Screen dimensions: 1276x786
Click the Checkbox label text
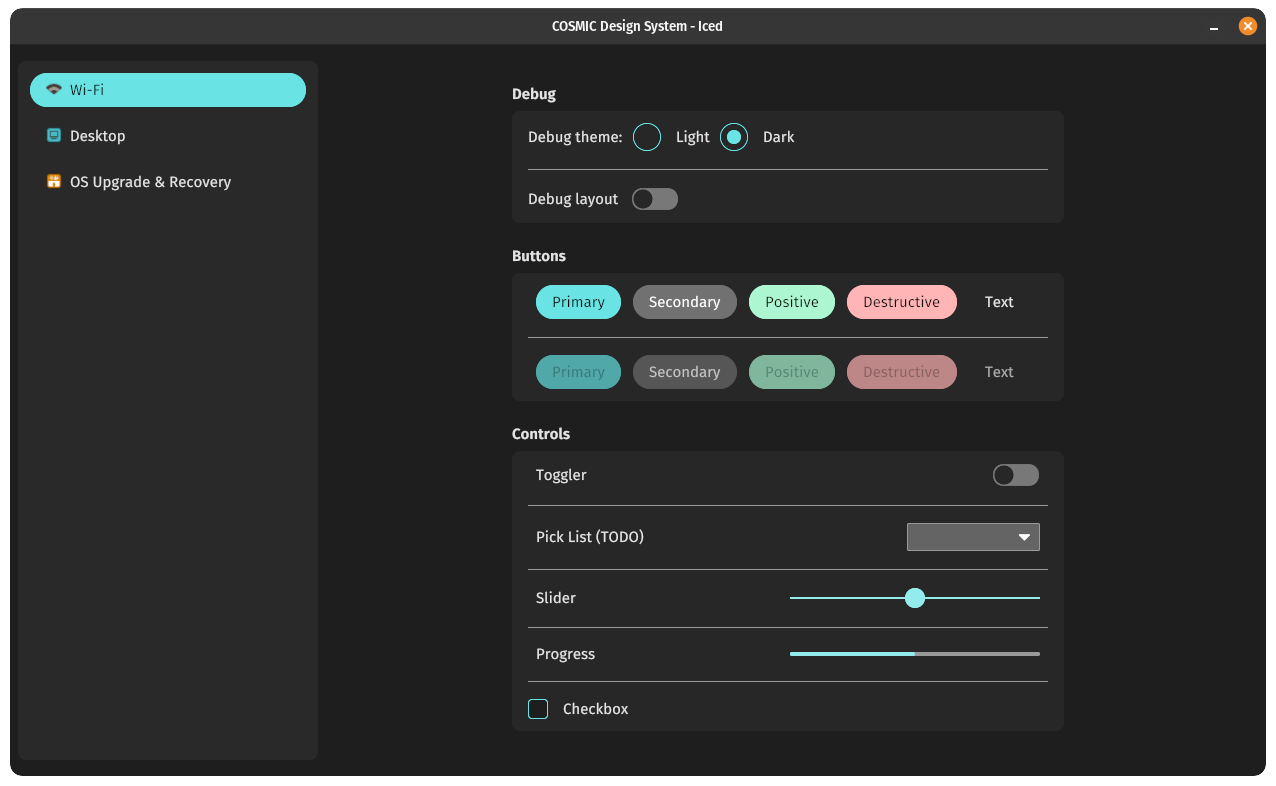(x=595, y=709)
